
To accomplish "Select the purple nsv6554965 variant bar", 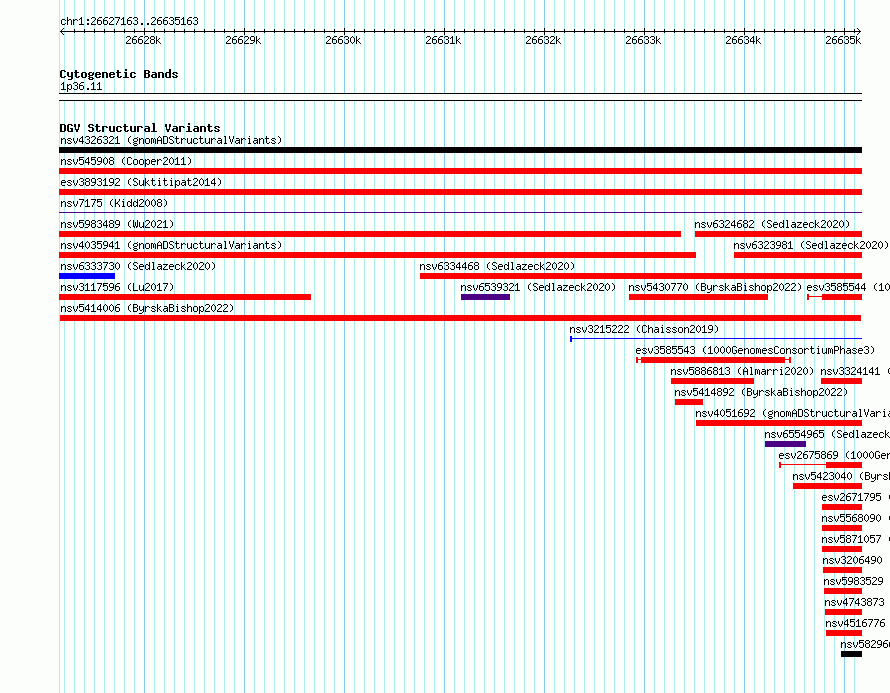I will [x=786, y=444].
